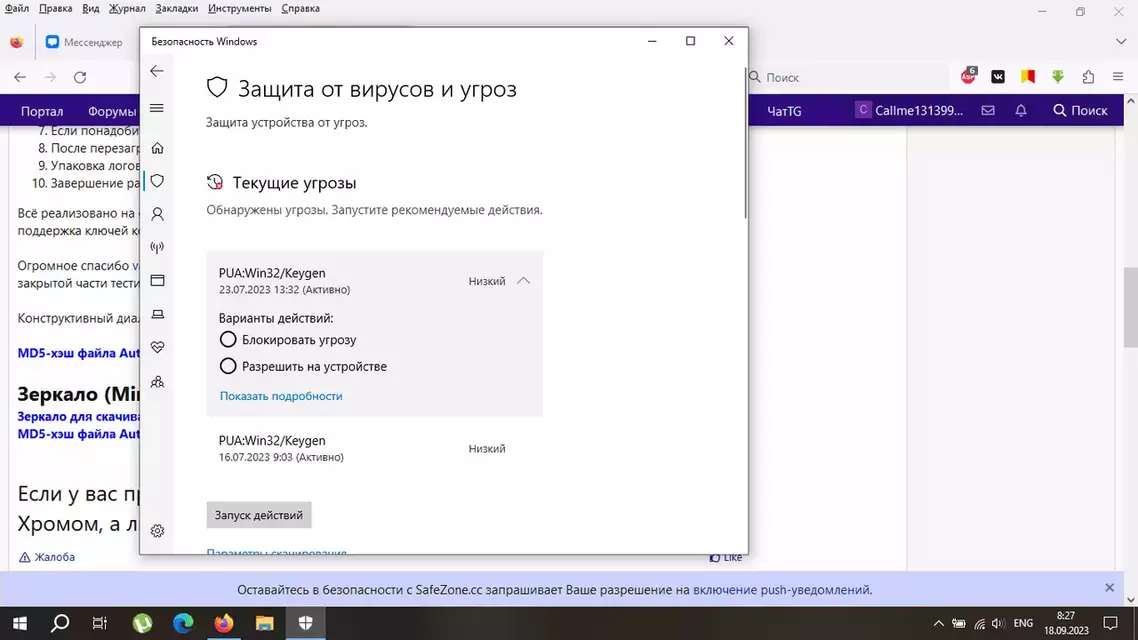Expand the PUA:Win32/Keygen threat dated 16.07.2023
The width and height of the screenshot is (1138, 640).
(374, 448)
